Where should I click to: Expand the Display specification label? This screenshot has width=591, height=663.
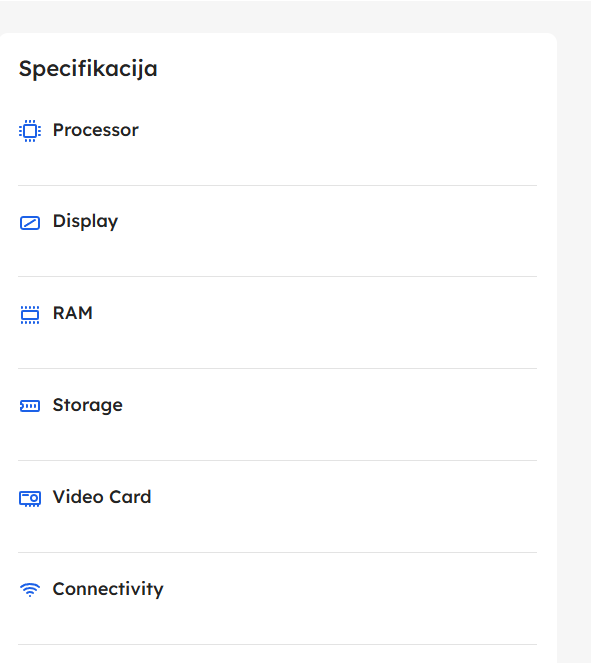(85, 222)
